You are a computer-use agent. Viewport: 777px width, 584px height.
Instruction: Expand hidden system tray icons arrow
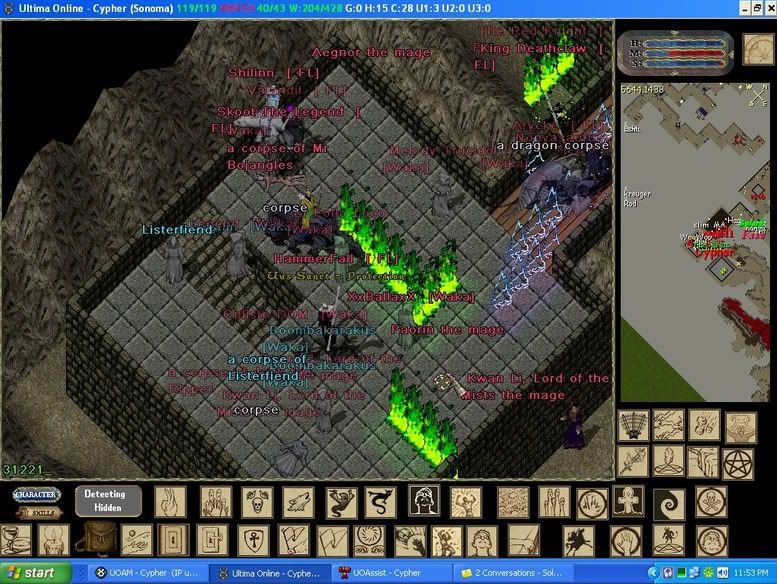(653, 573)
